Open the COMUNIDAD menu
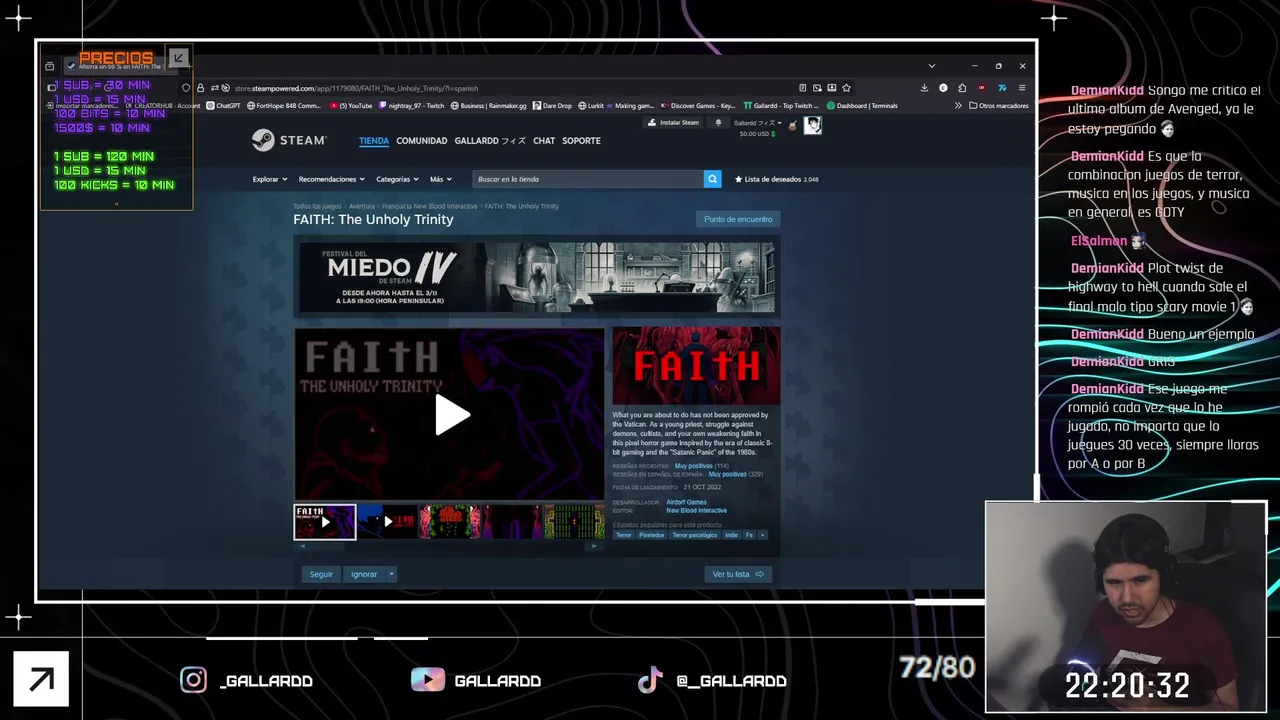This screenshot has height=720, width=1280. (421, 141)
